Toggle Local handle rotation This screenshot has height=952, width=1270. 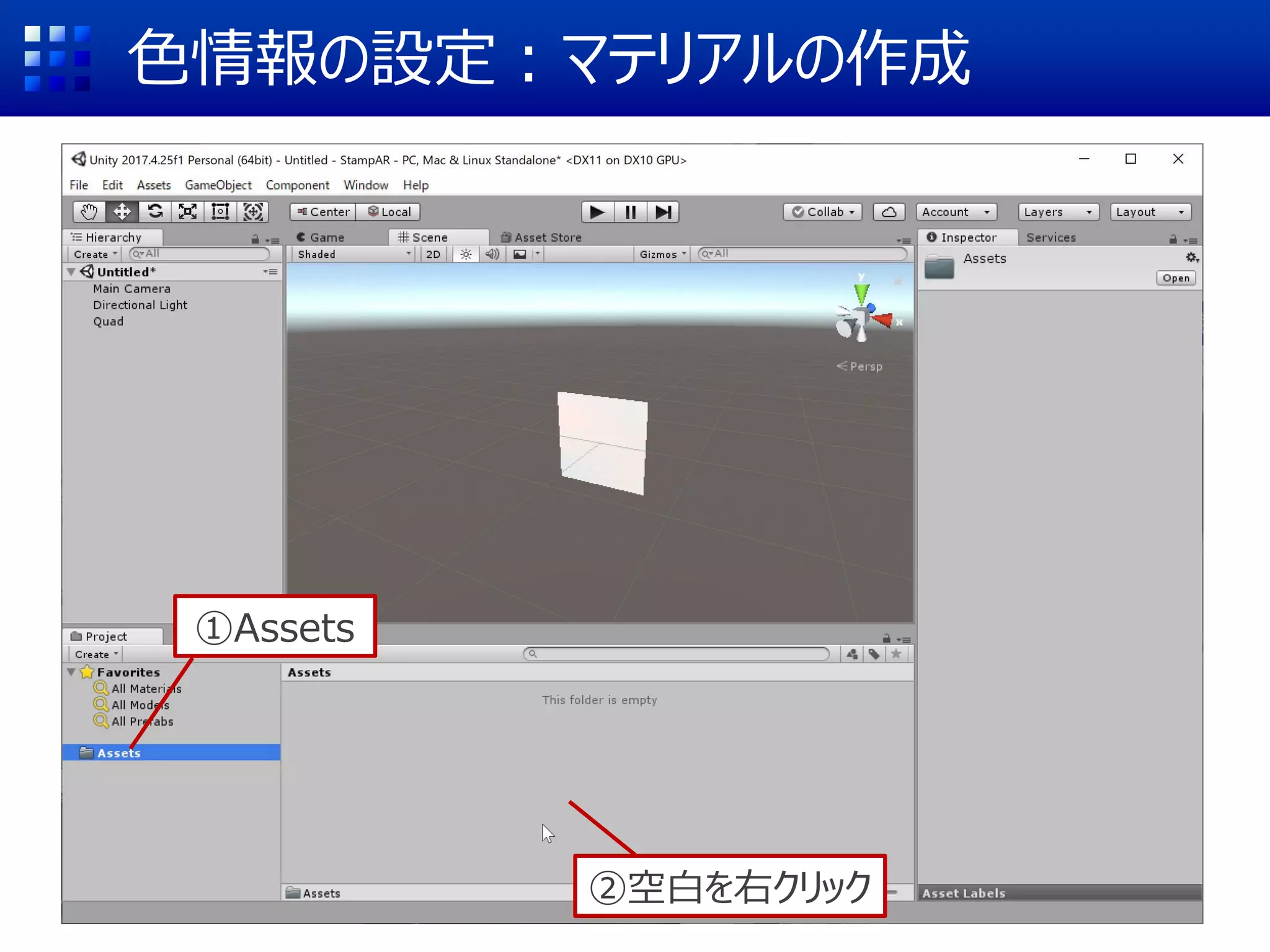coord(389,212)
